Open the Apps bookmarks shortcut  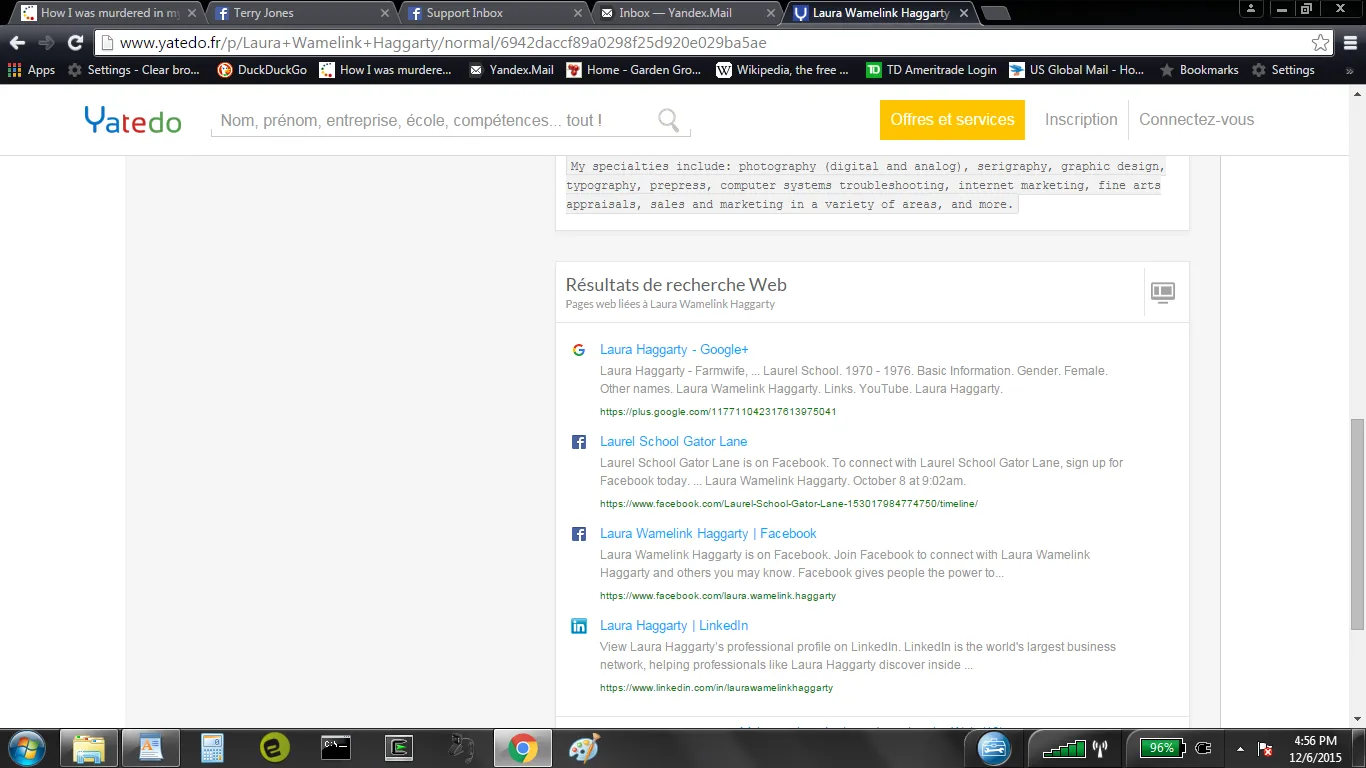coord(31,70)
